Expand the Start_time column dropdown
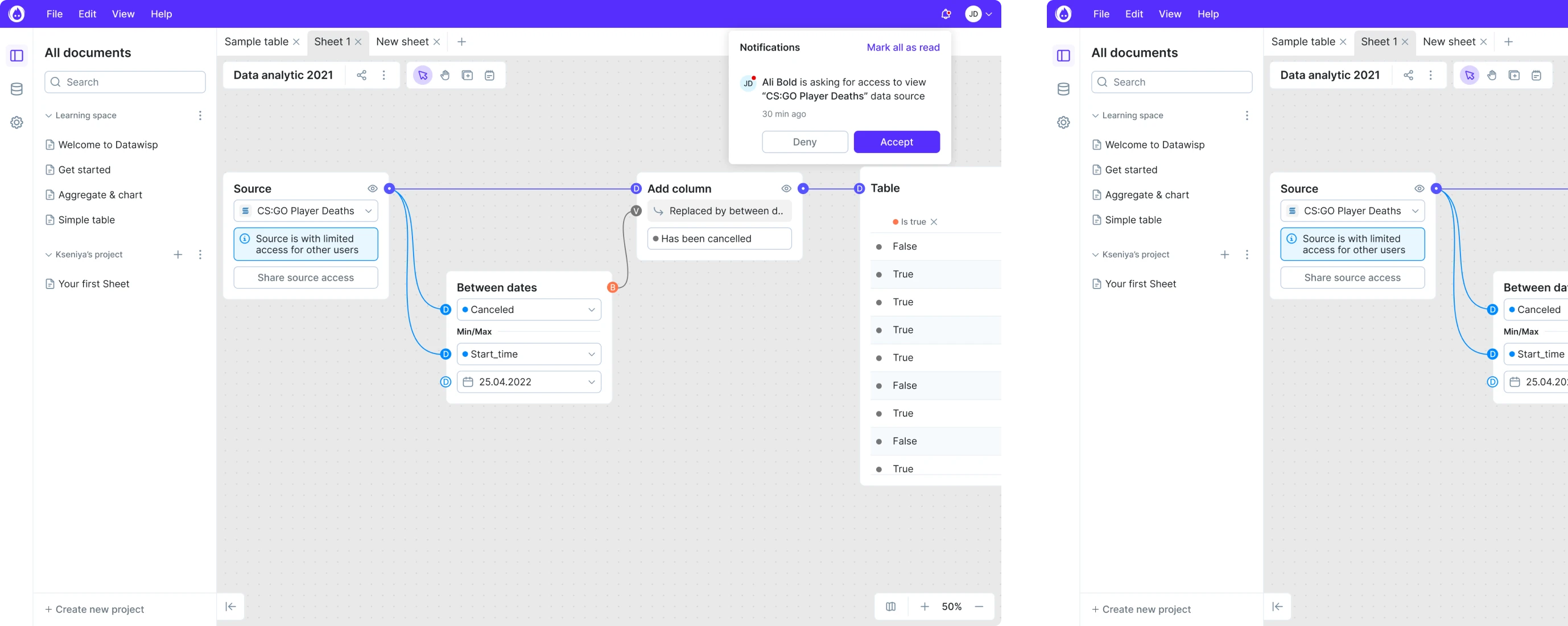The width and height of the screenshot is (1568, 626). (x=529, y=355)
